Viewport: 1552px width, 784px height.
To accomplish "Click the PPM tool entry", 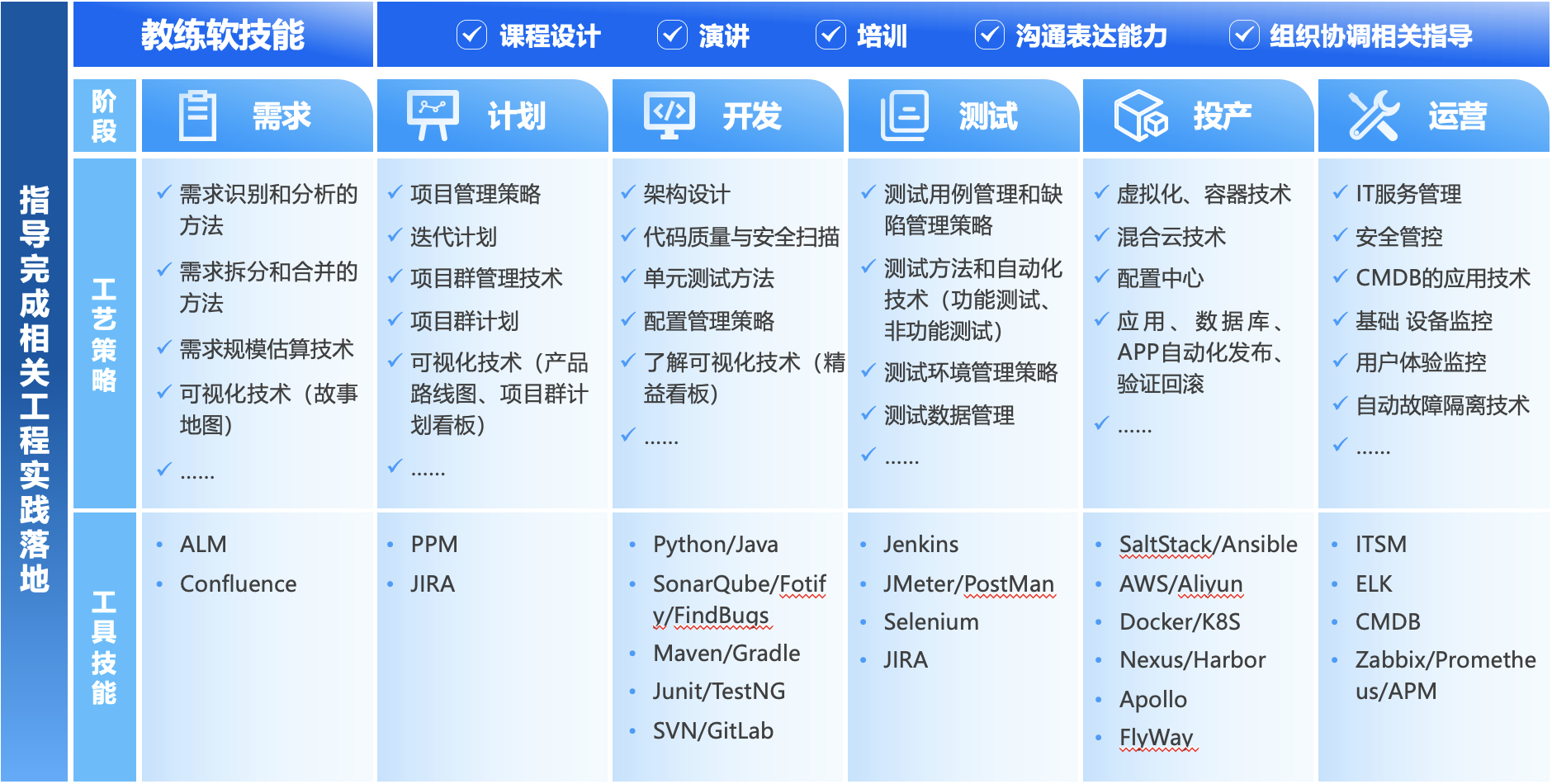I will click(434, 545).
